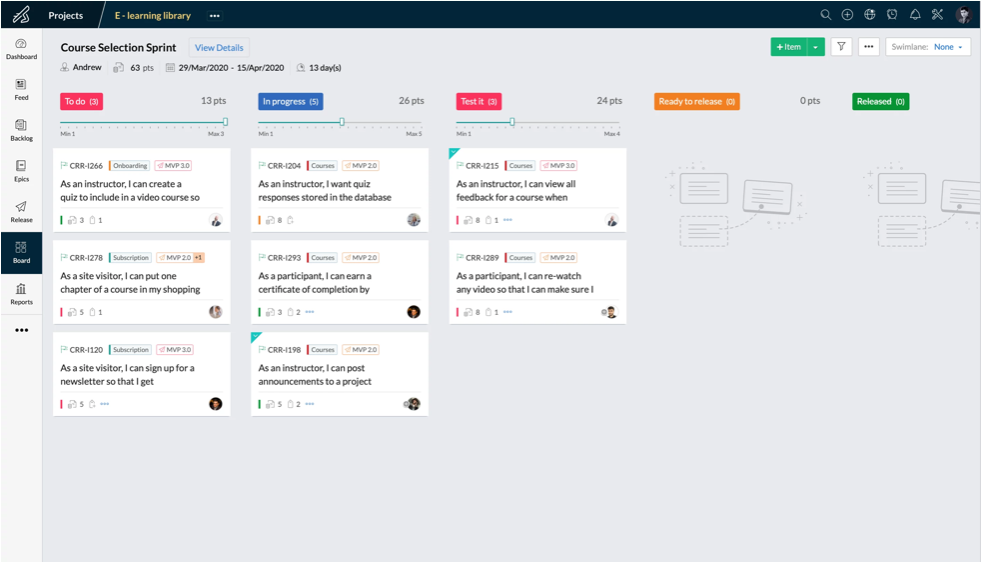981x564 pixels.
Task: Click the user profile avatar in the top-right
Action: tap(963, 15)
